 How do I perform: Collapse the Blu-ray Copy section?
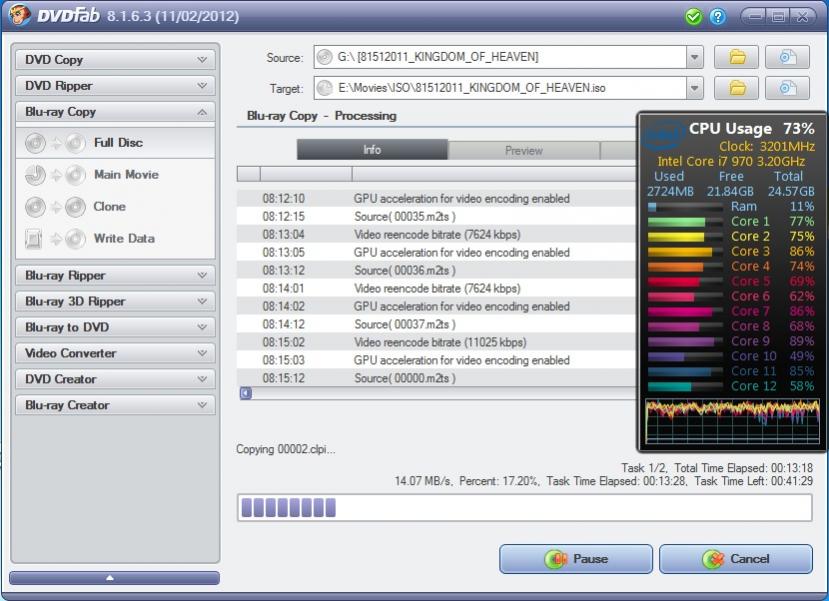[x=115, y=112]
